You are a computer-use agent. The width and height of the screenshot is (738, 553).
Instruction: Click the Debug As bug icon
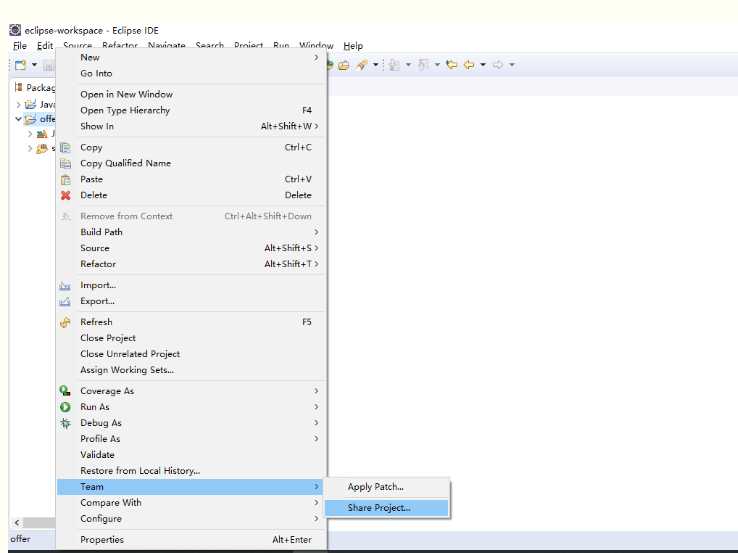pos(65,423)
